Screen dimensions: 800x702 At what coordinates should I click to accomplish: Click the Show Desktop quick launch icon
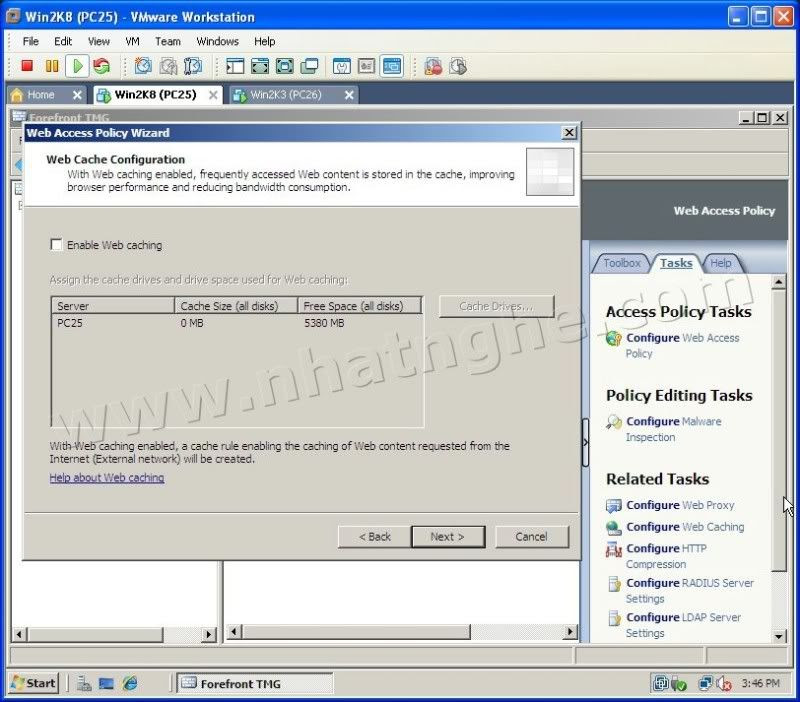pos(106,683)
